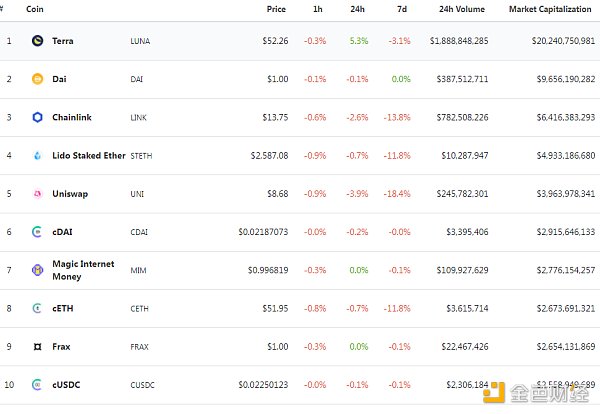The width and height of the screenshot is (600, 414).
Task: Sort by the 7d change header
Action: (x=402, y=9)
